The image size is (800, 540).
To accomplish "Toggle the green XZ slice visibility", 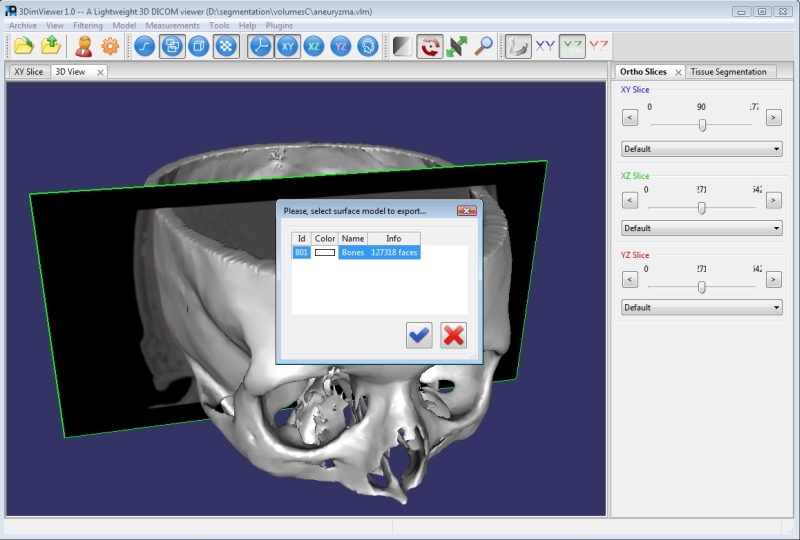I will pyautogui.click(x=572, y=46).
